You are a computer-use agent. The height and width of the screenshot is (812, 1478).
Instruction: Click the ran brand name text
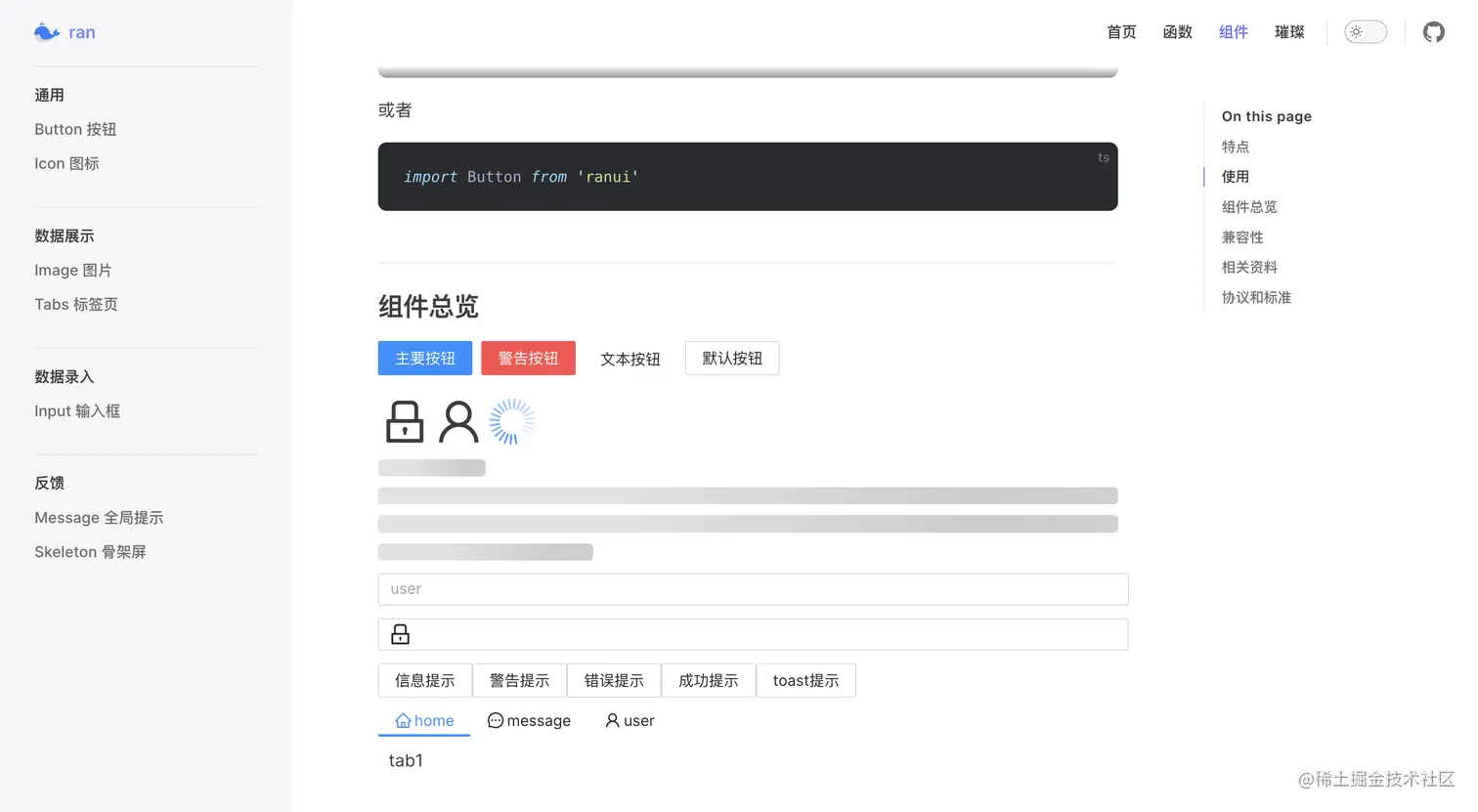click(82, 32)
